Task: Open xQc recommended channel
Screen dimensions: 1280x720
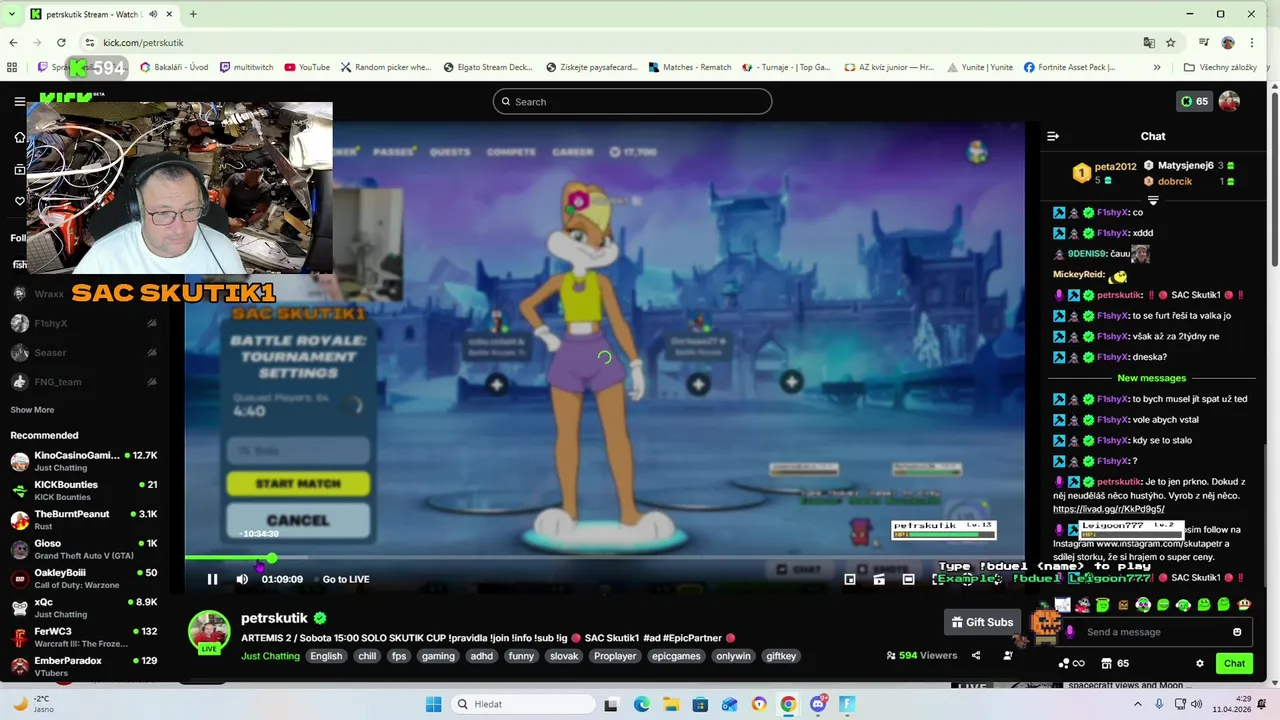Action: point(84,608)
